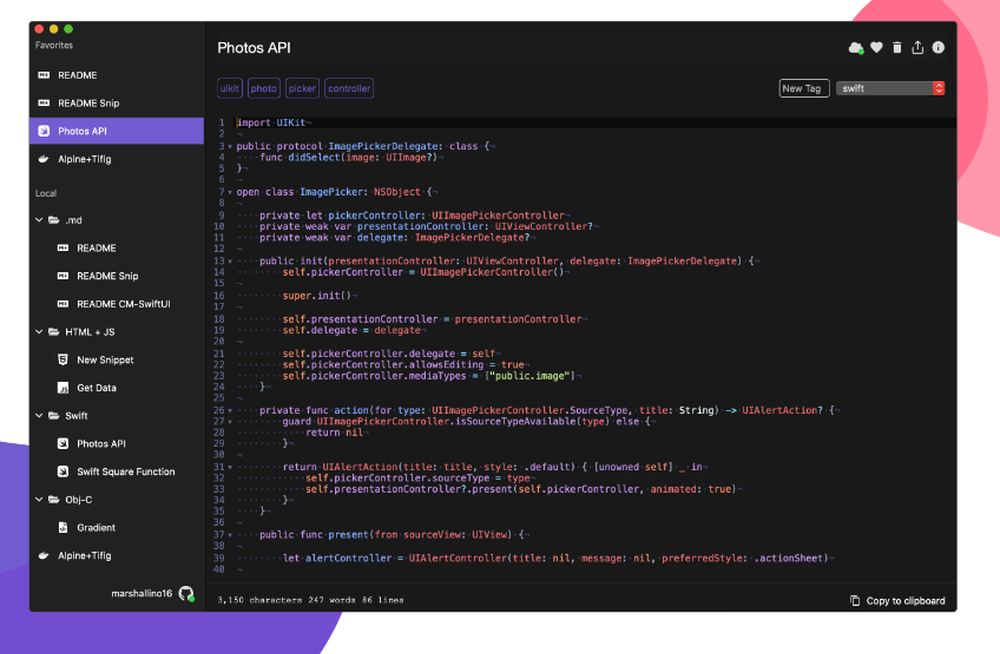This screenshot has width=1000, height=654.
Task: Click marshallino16 account name
Action: point(142,594)
